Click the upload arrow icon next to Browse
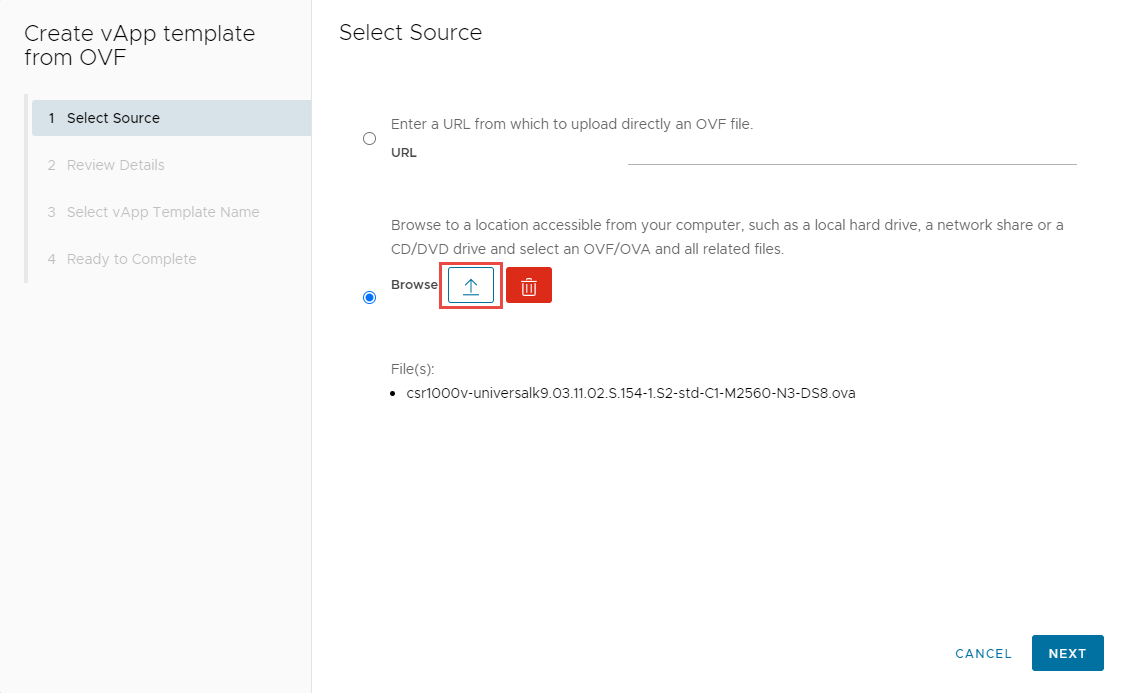Screen dimensions: 1147x693 pos(471,287)
